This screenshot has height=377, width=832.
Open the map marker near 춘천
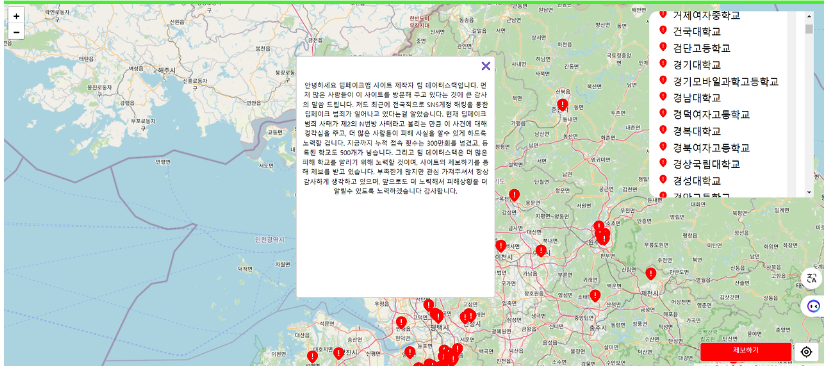[562, 105]
